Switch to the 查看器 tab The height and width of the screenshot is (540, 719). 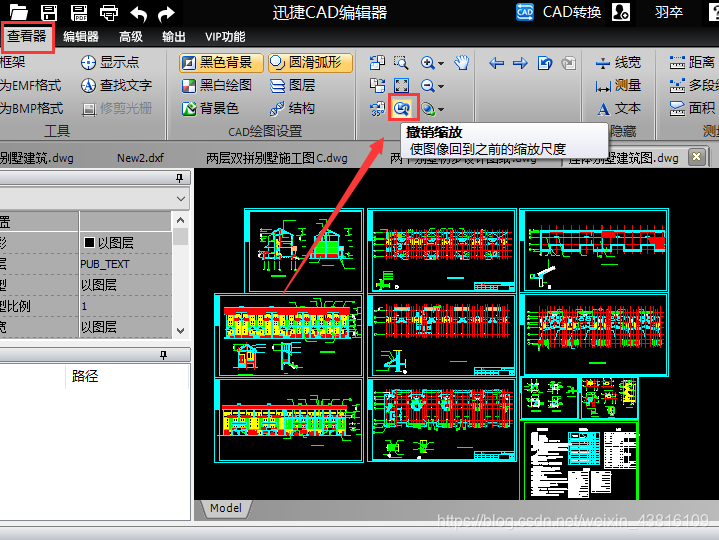coord(27,36)
